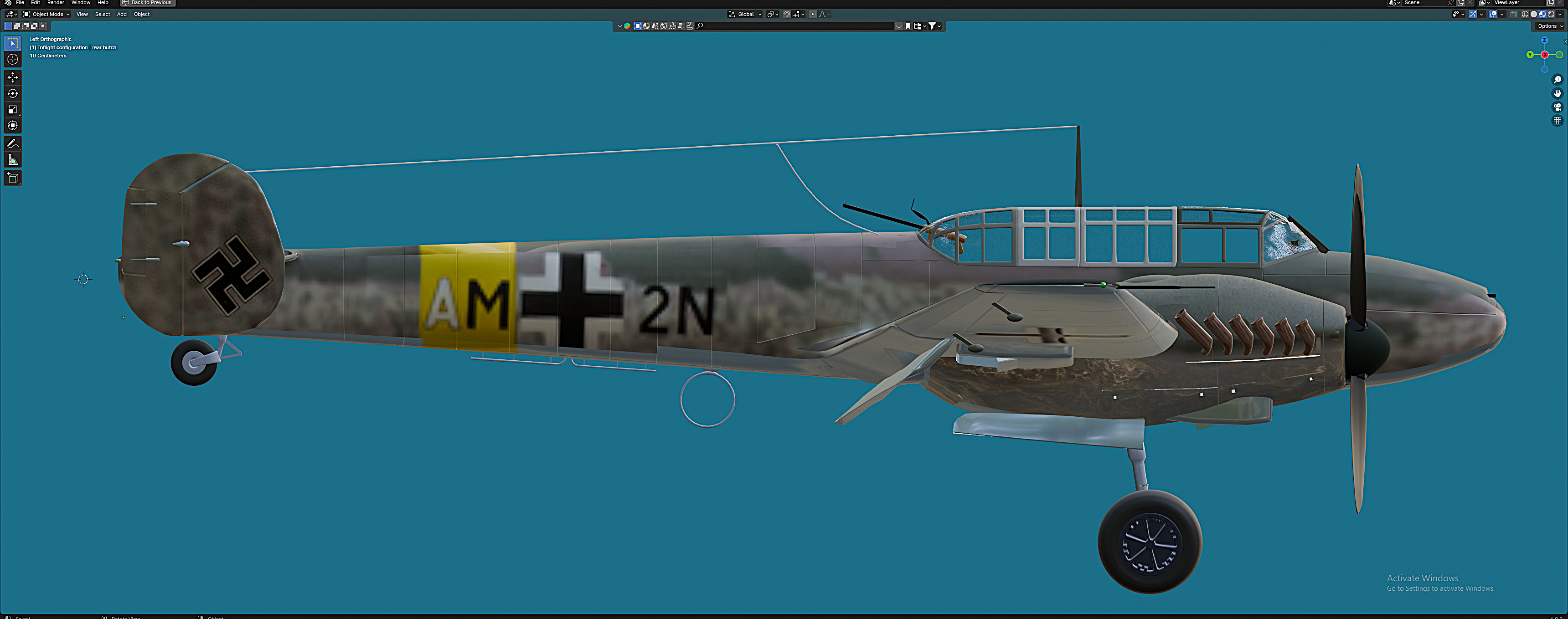
Task: Expand the sidebar arrow tab
Action: coord(1565,41)
